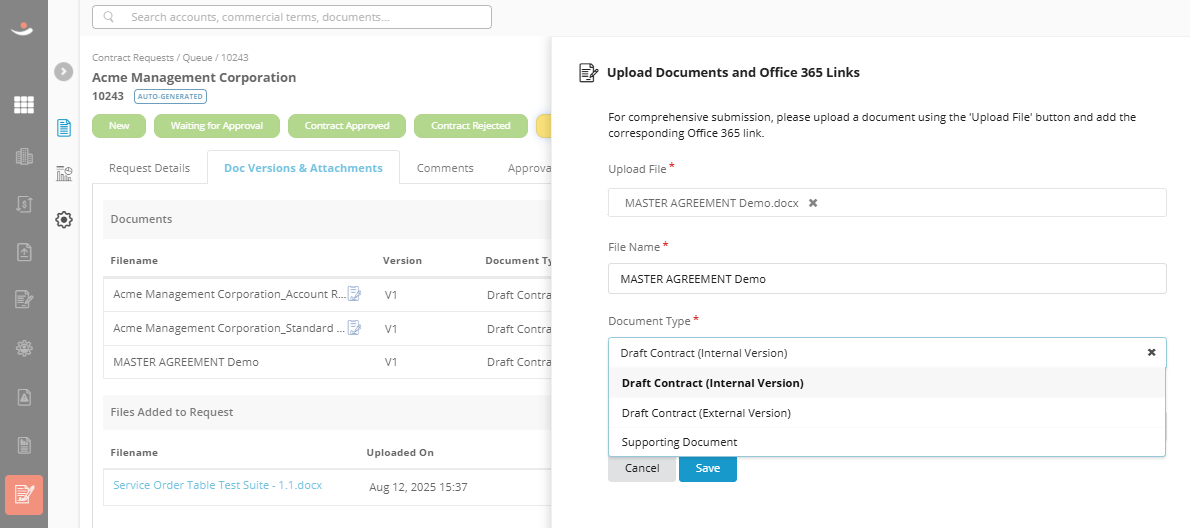Focus the global search field
The image size is (1190, 528).
[291, 17]
